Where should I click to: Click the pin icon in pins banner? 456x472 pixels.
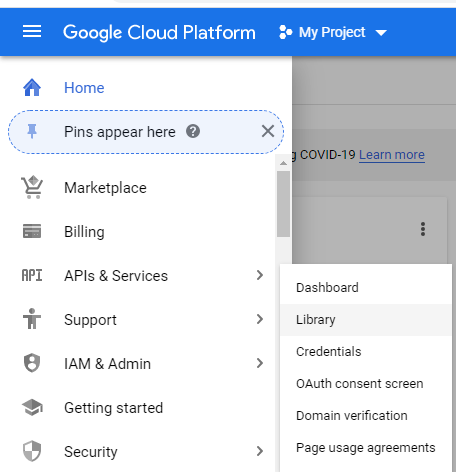32,131
